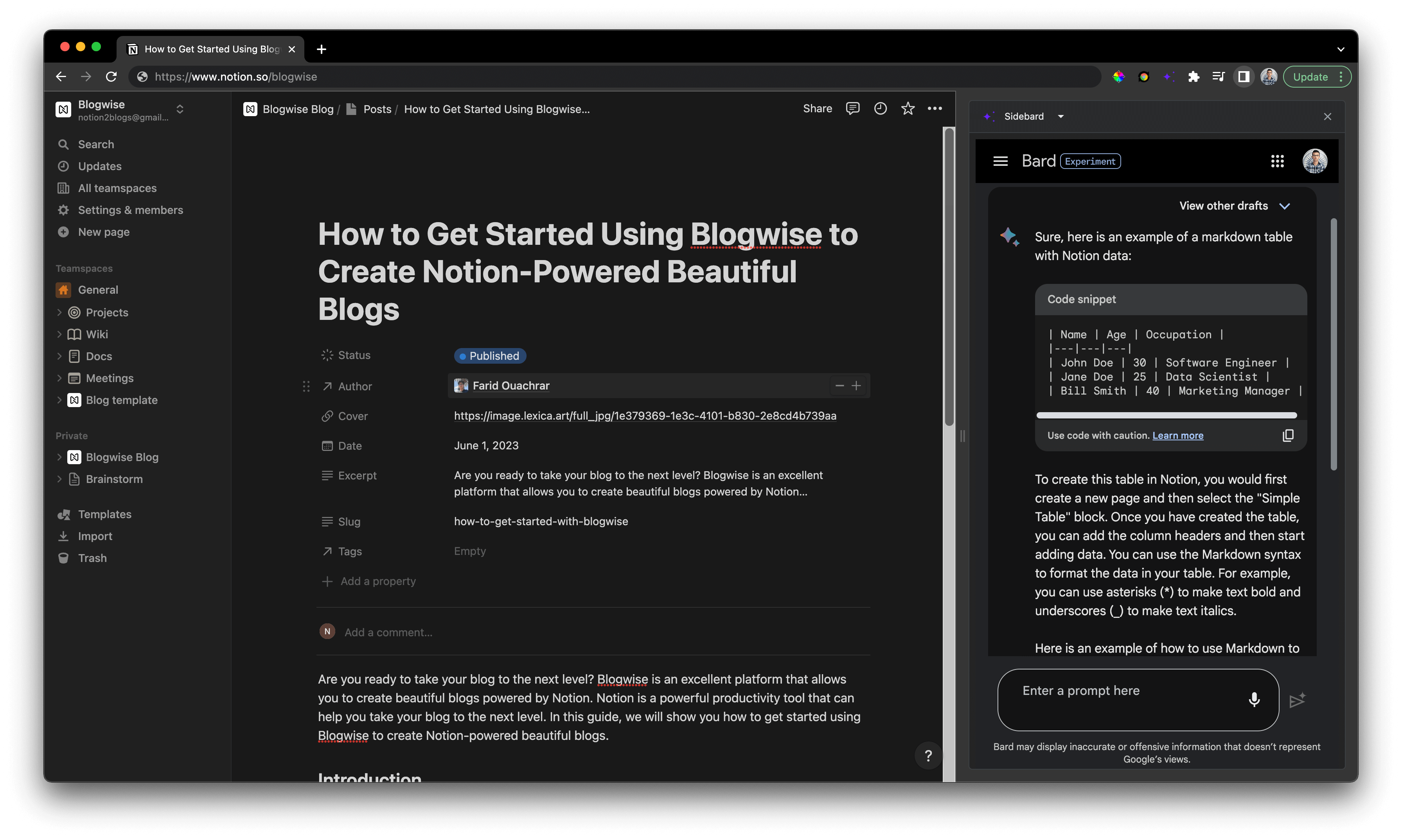Open page history clock icon
Screen dimensions: 1402x840
(880, 109)
